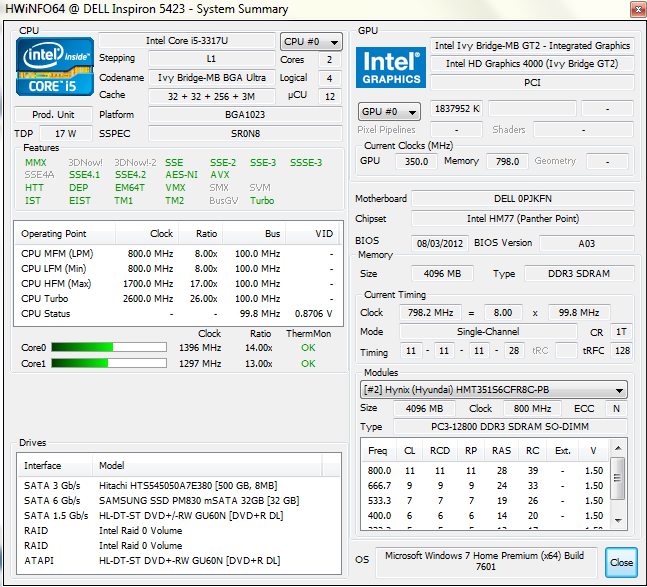Viewport: 647px width, 587px height.
Task: Select the ATAPI HL-DT-ST DVD+-RW row
Action: coord(179,561)
